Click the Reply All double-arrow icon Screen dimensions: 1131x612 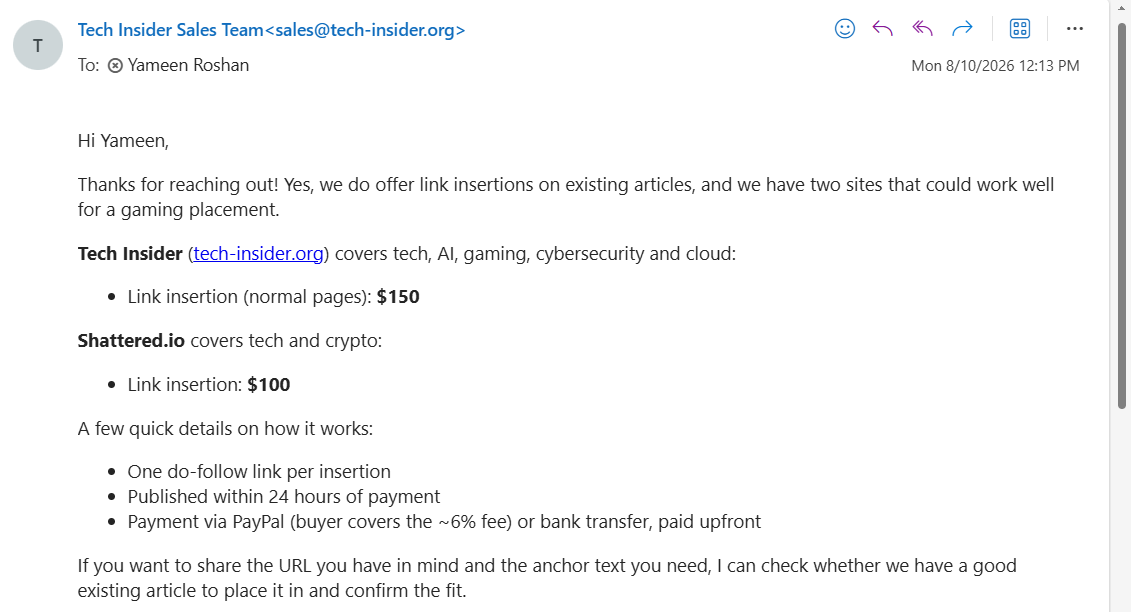point(923,29)
